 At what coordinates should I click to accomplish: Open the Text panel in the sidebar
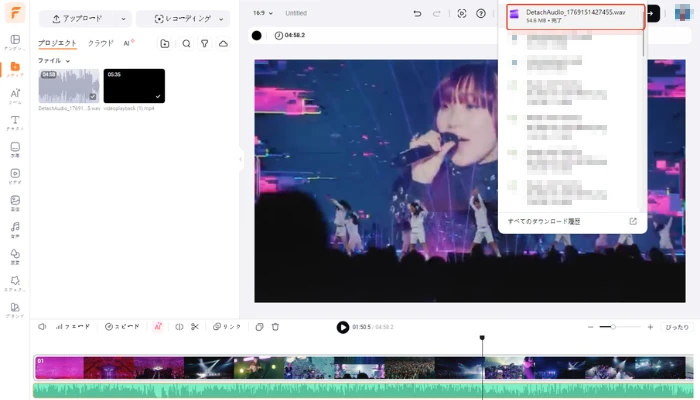point(15,123)
